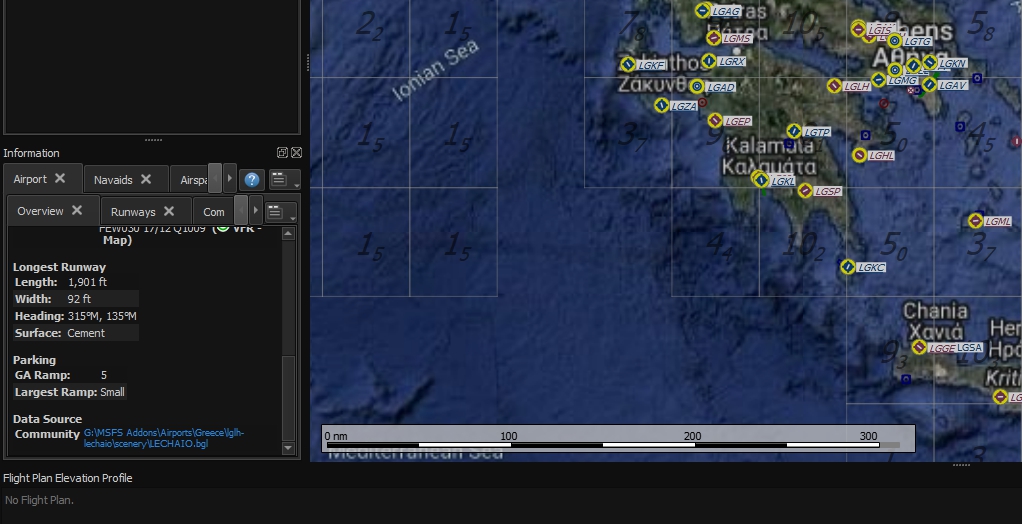This screenshot has width=1022, height=524.
Task: Select the LGSP airport symbol
Action: (x=805, y=190)
